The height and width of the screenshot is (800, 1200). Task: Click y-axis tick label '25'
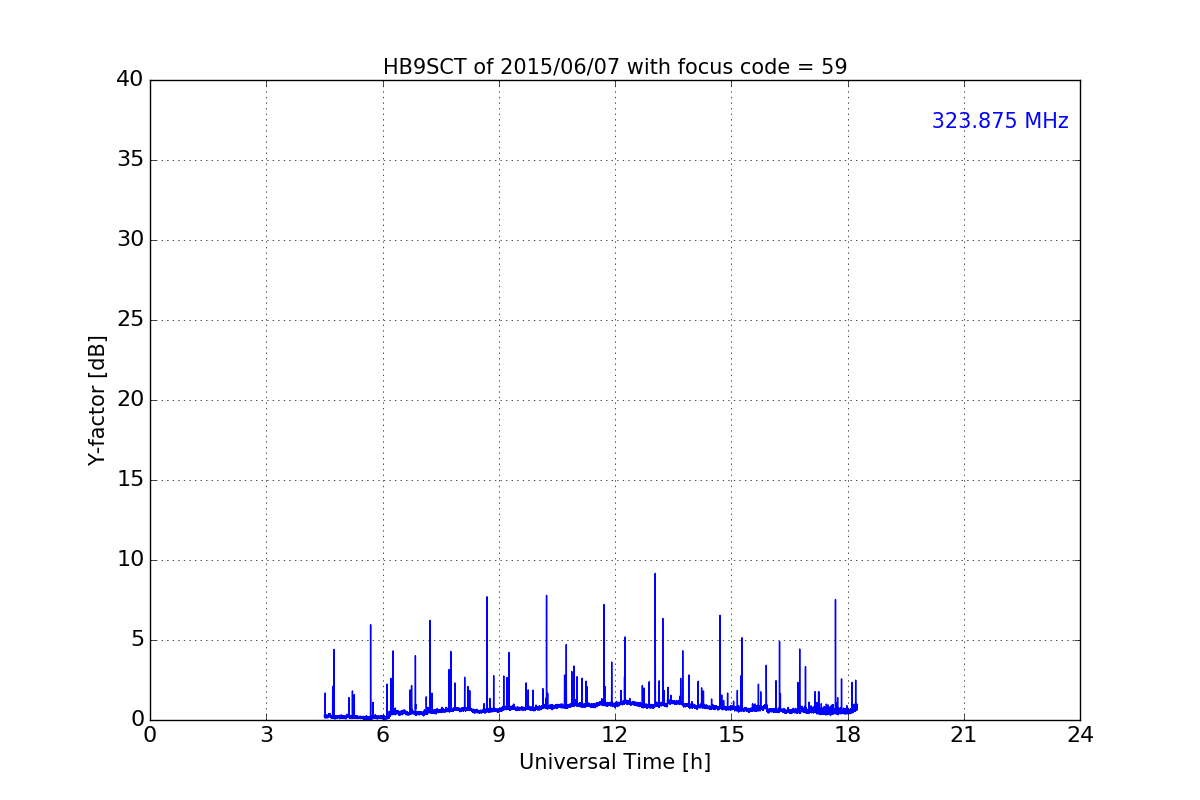[x=130, y=320]
